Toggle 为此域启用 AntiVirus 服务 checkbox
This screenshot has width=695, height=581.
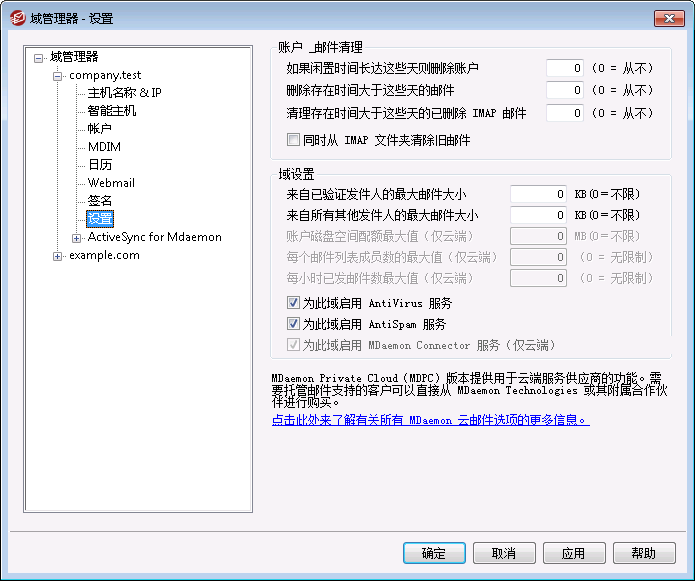(x=293, y=303)
